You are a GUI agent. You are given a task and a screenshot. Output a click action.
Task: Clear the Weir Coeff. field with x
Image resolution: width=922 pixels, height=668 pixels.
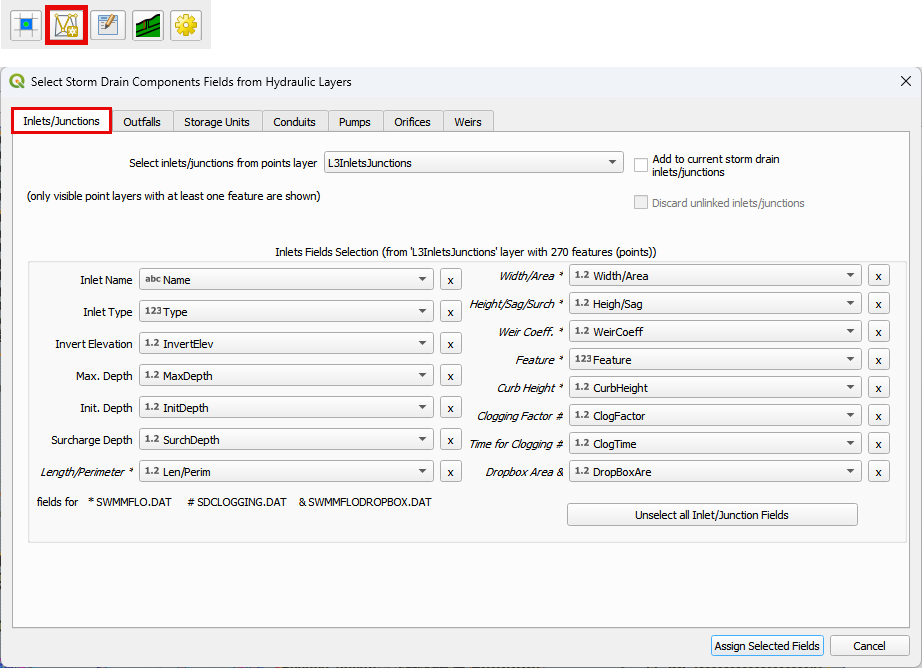(x=879, y=332)
